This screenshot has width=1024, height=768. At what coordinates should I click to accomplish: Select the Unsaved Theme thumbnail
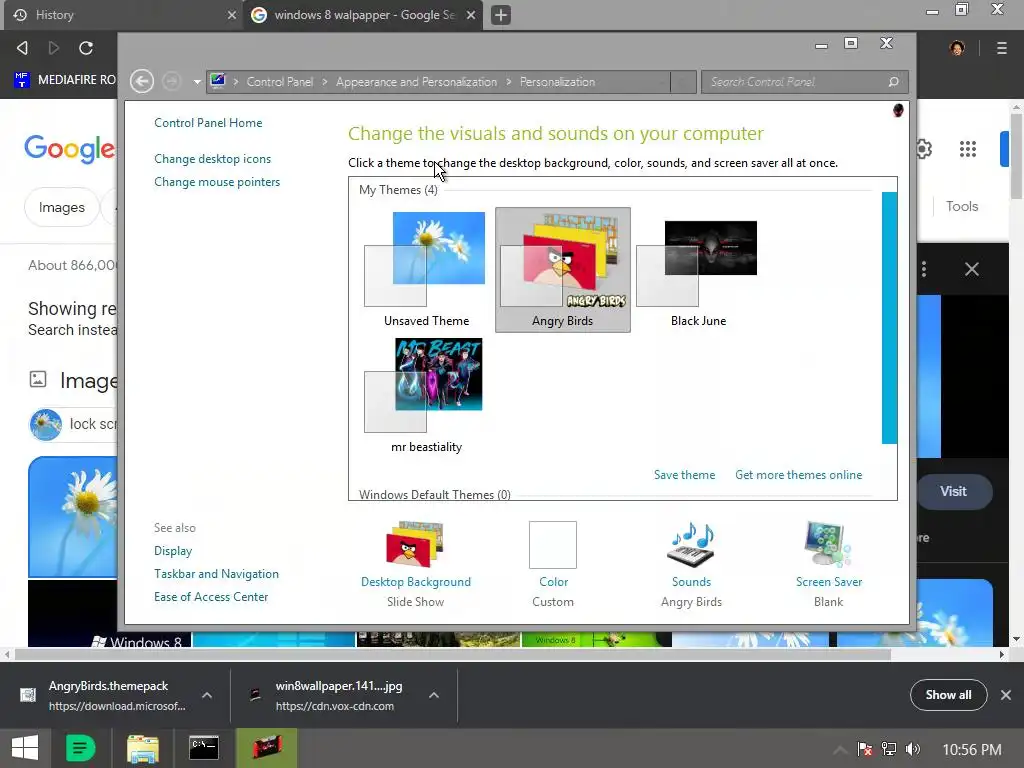(426, 269)
